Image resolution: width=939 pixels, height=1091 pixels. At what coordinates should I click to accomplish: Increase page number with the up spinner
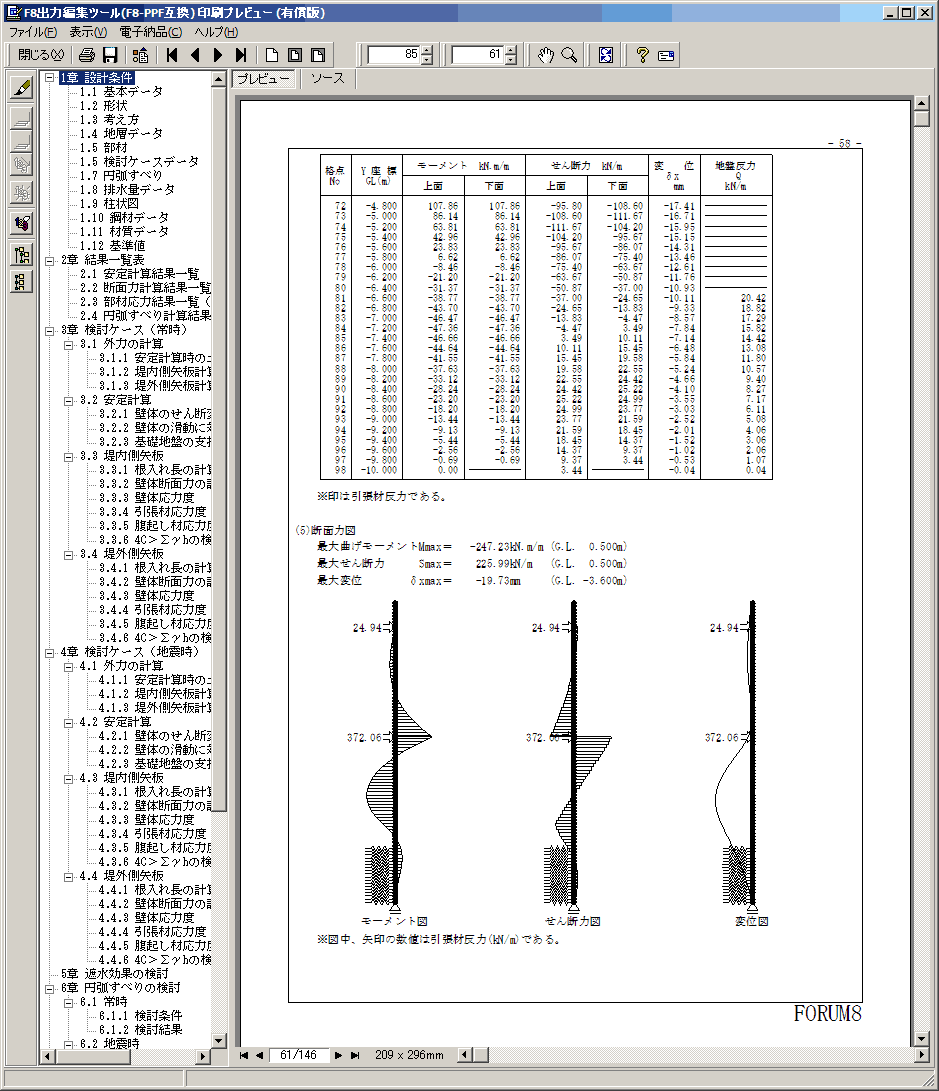511,50
